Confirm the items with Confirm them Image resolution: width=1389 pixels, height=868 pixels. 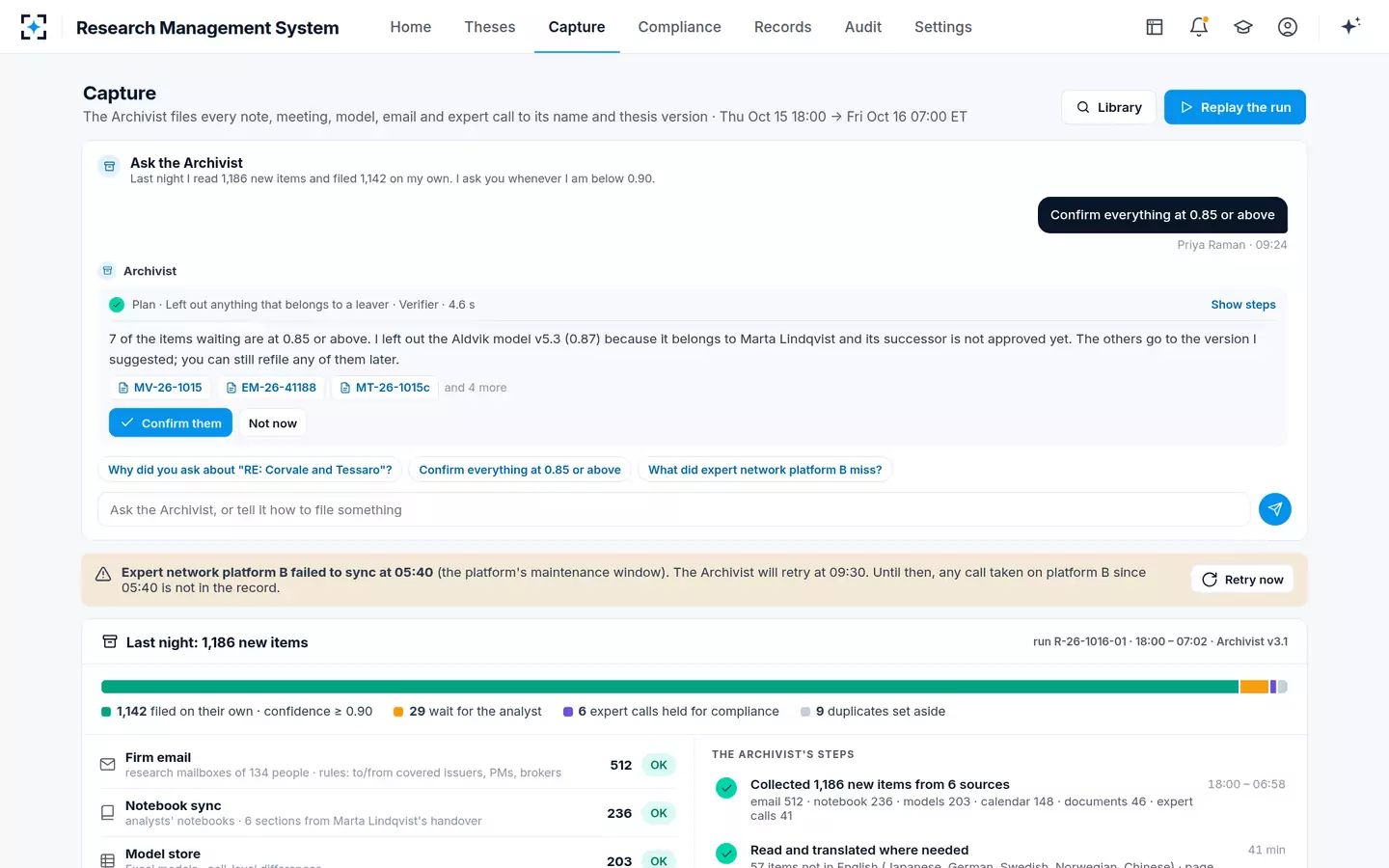point(171,422)
